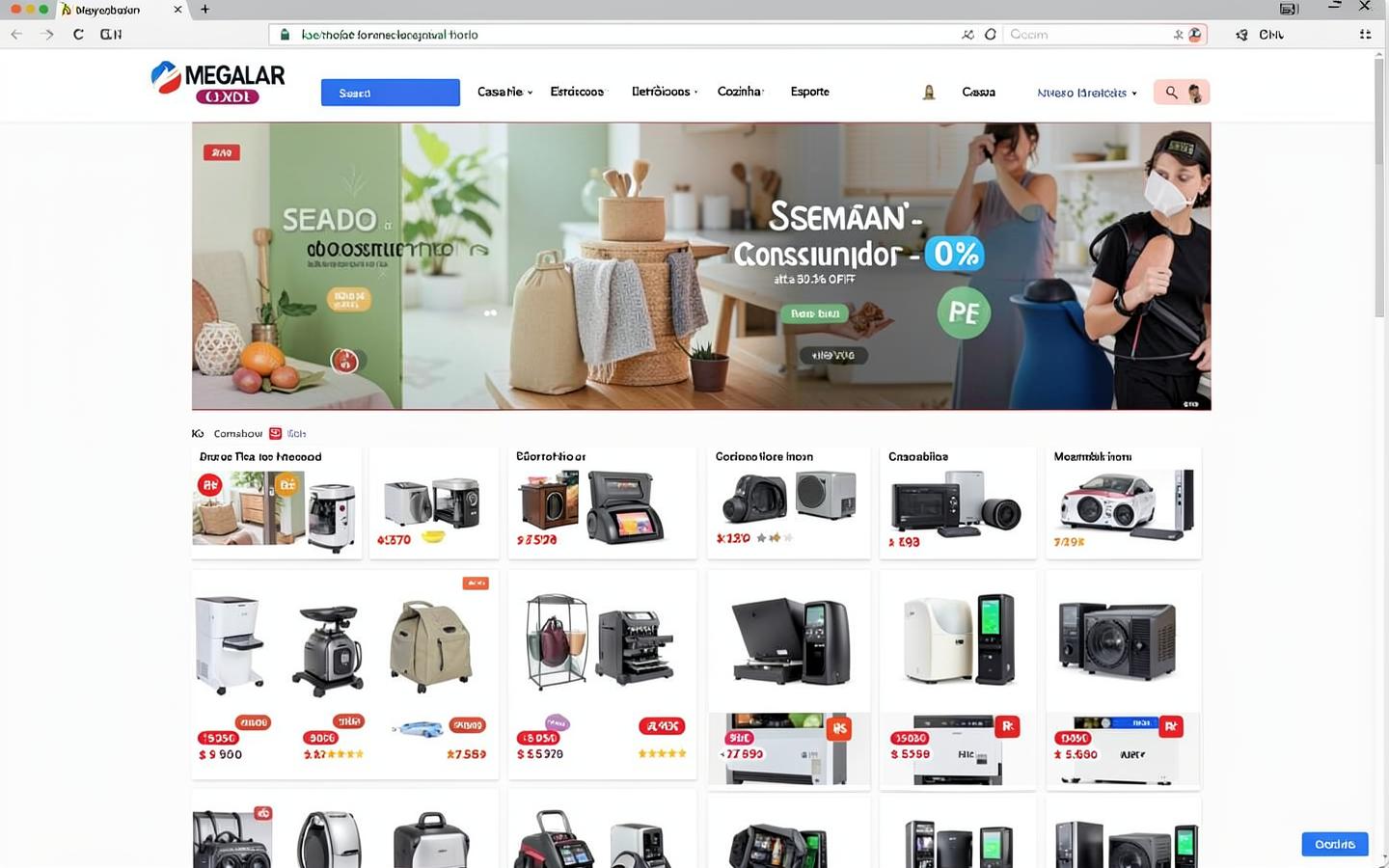The width and height of the screenshot is (1389, 868).
Task: Click the red circular badge on first category card
Action: pyautogui.click(x=209, y=485)
